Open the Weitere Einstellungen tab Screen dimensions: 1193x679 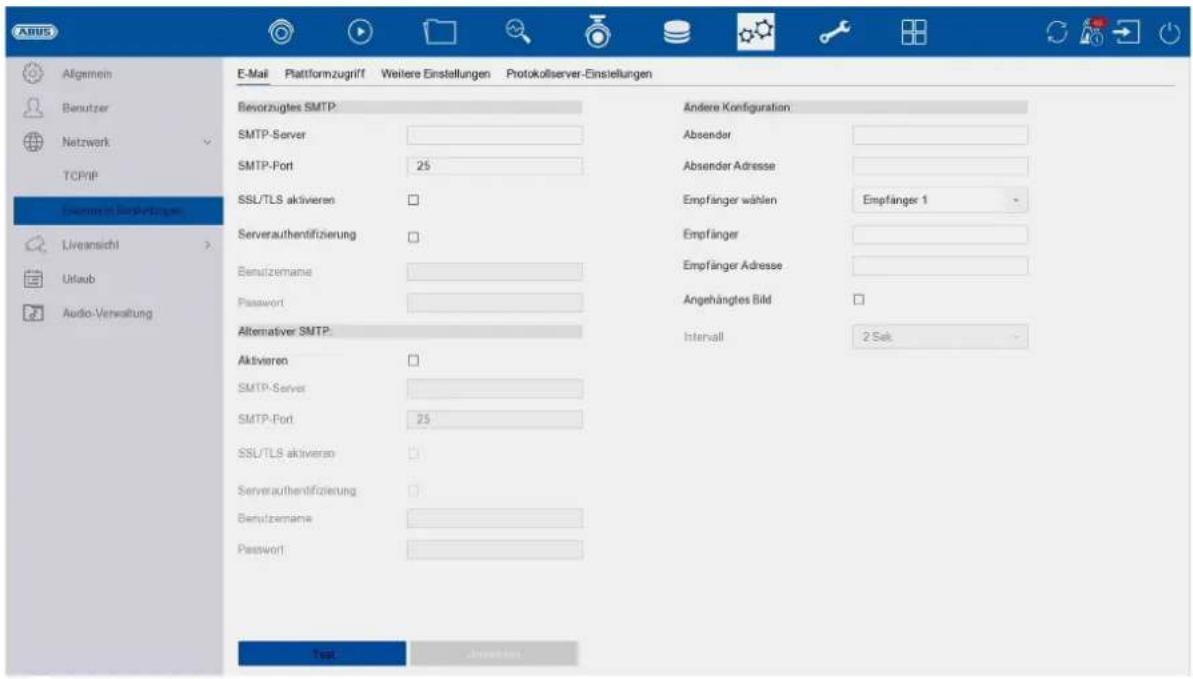click(435, 74)
